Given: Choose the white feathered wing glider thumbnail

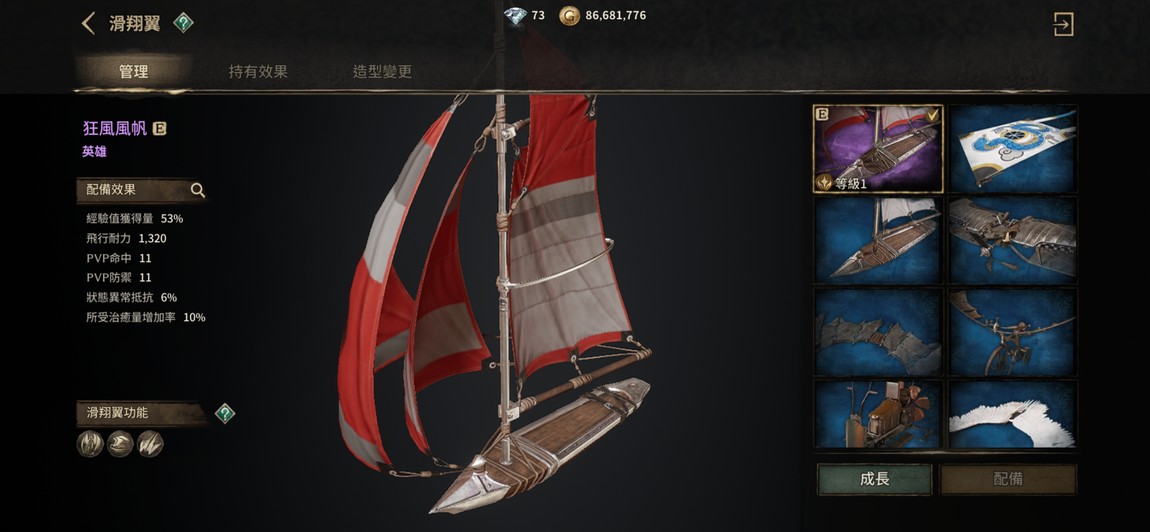Looking at the screenshot, I should tap(1013, 415).
